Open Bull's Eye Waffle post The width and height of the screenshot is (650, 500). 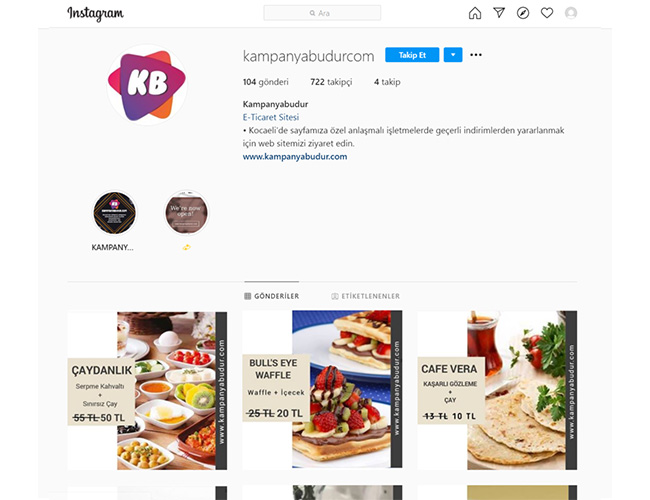pyautogui.click(x=322, y=390)
